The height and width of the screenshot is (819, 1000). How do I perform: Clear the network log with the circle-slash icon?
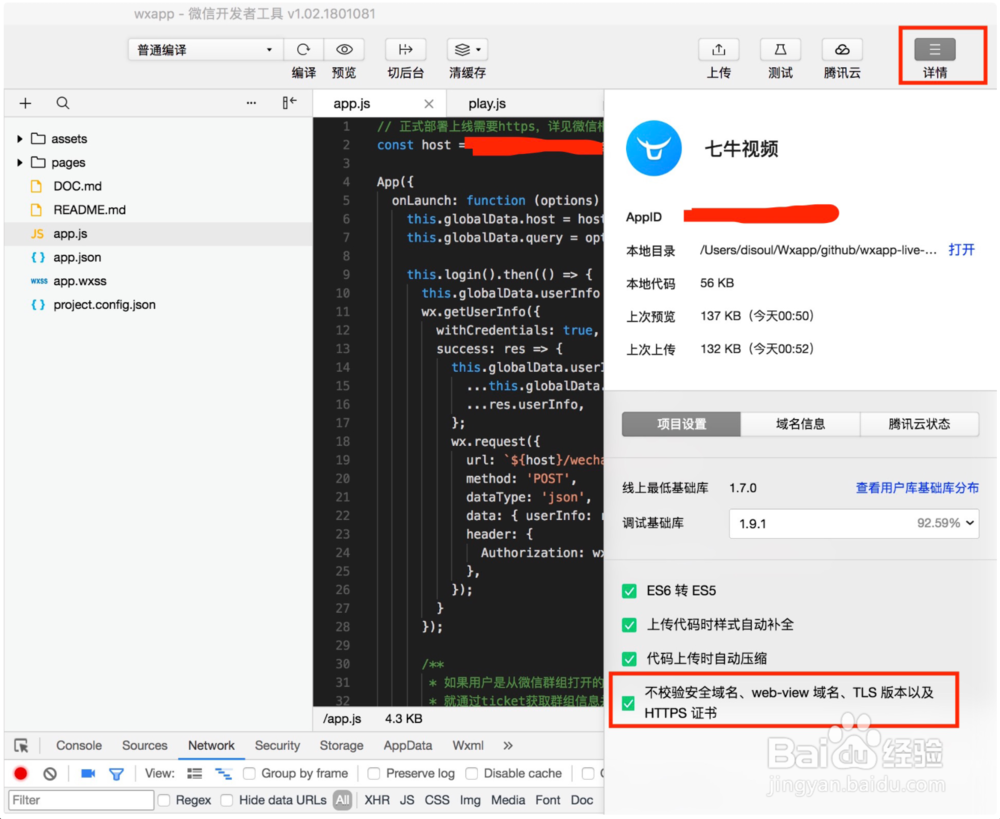50,774
